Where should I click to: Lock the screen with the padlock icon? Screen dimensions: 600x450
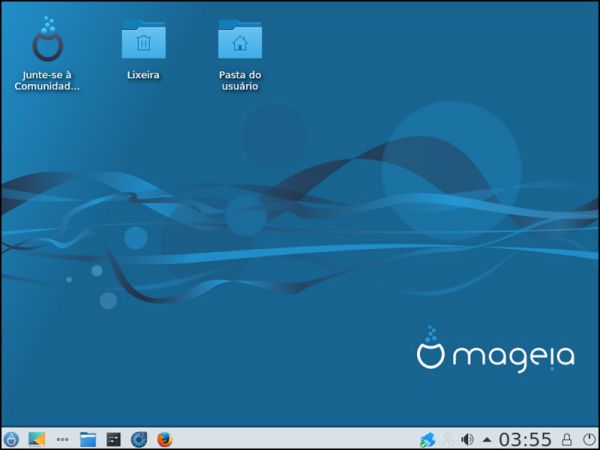pyautogui.click(x=567, y=439)
